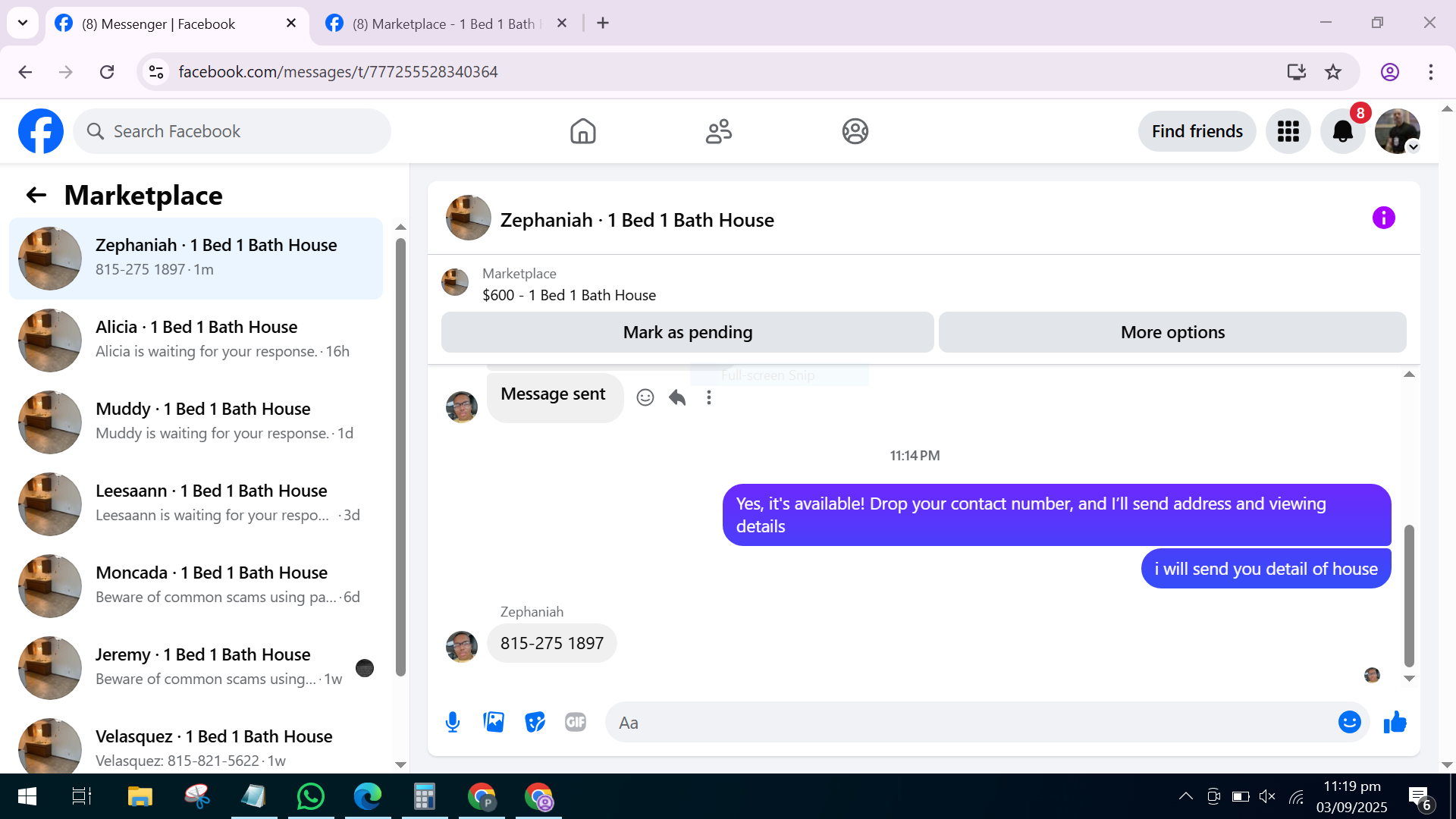Viewport: 1456px width, 819px height.
Task: Send a thumbs-up like
Action: point(1395,722)
